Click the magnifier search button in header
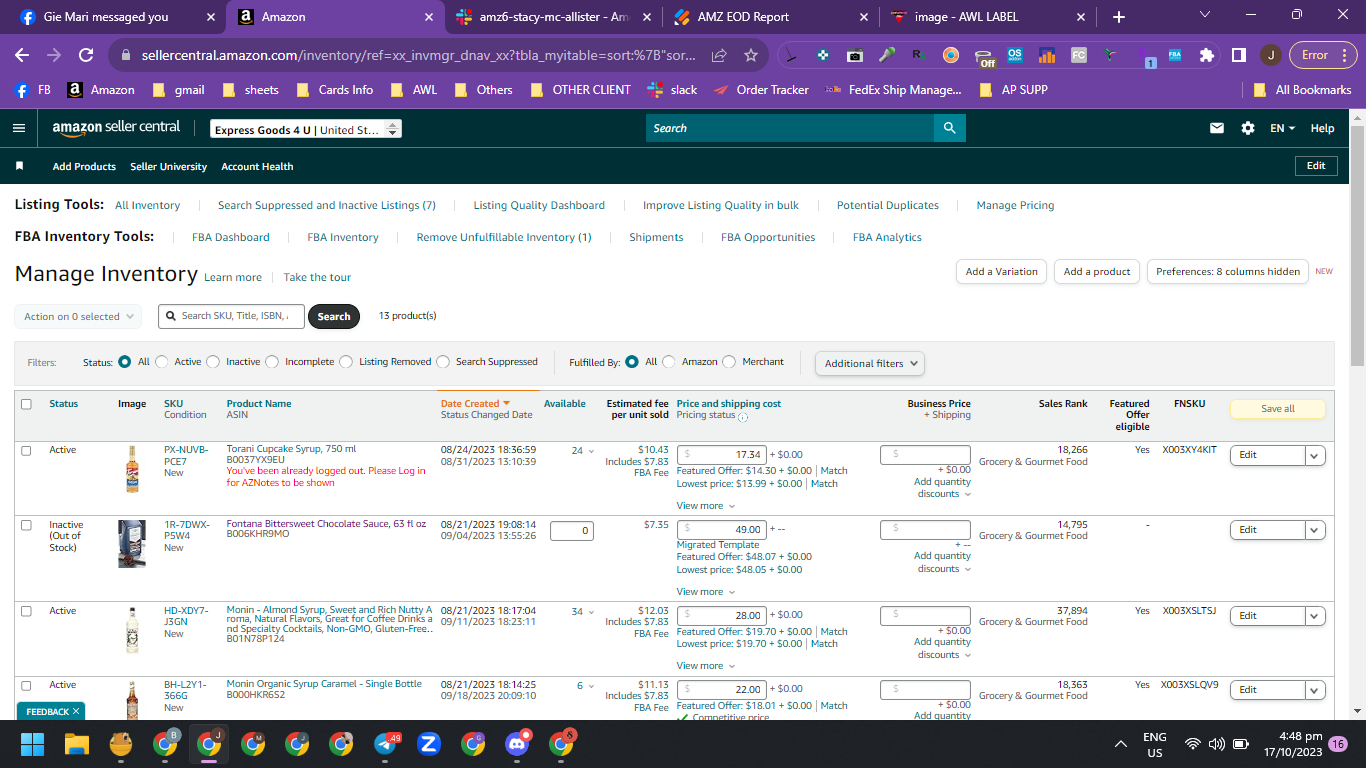This screenshot has width=1366, height=768. [x=949, y=128]
